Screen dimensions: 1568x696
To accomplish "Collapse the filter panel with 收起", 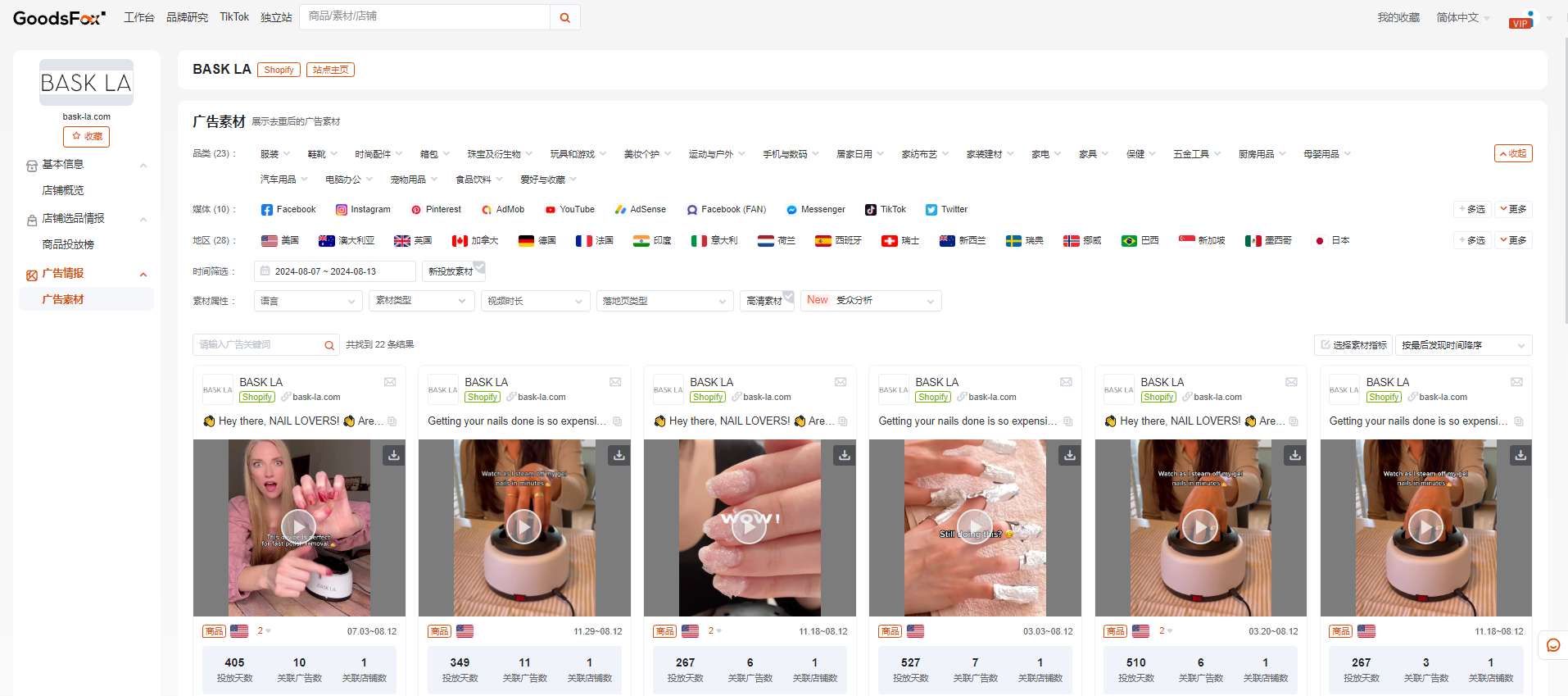I will (x=1513, y=153).
